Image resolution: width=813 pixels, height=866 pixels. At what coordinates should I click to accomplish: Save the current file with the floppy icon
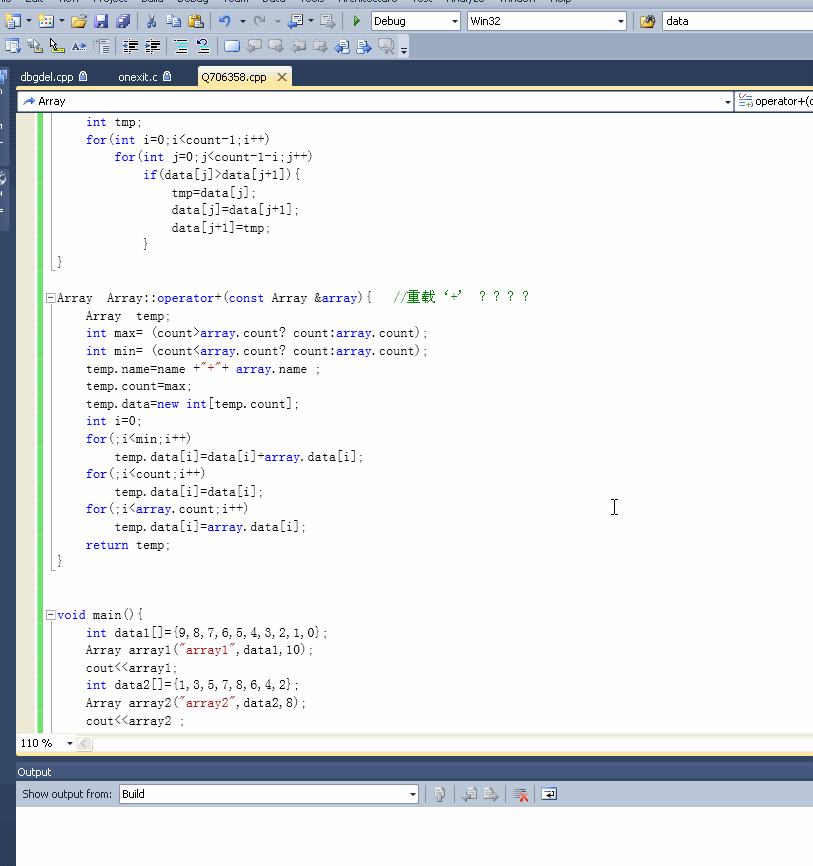101,21
